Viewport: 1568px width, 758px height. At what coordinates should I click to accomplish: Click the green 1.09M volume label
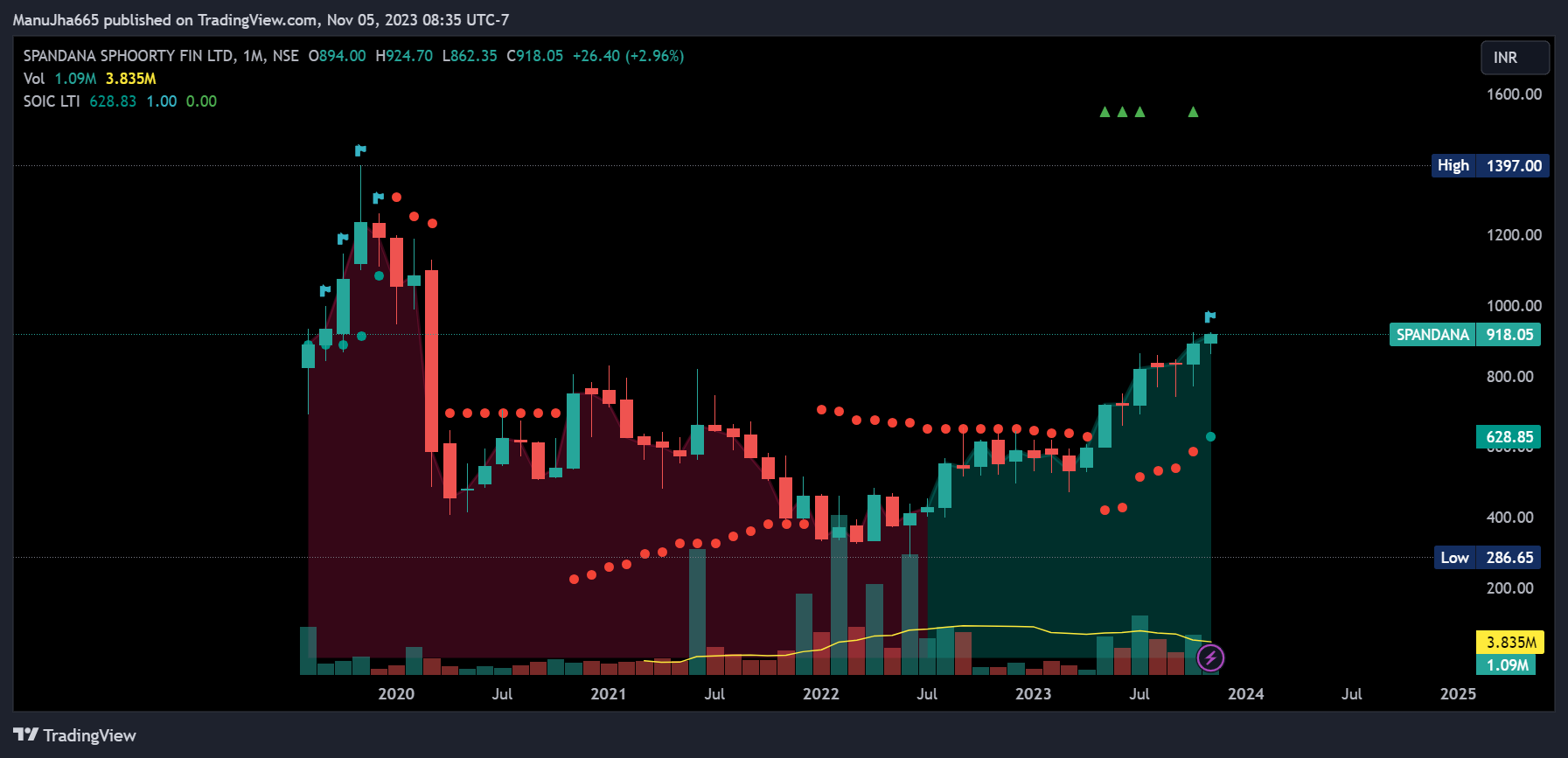[x=1507, y=665]
